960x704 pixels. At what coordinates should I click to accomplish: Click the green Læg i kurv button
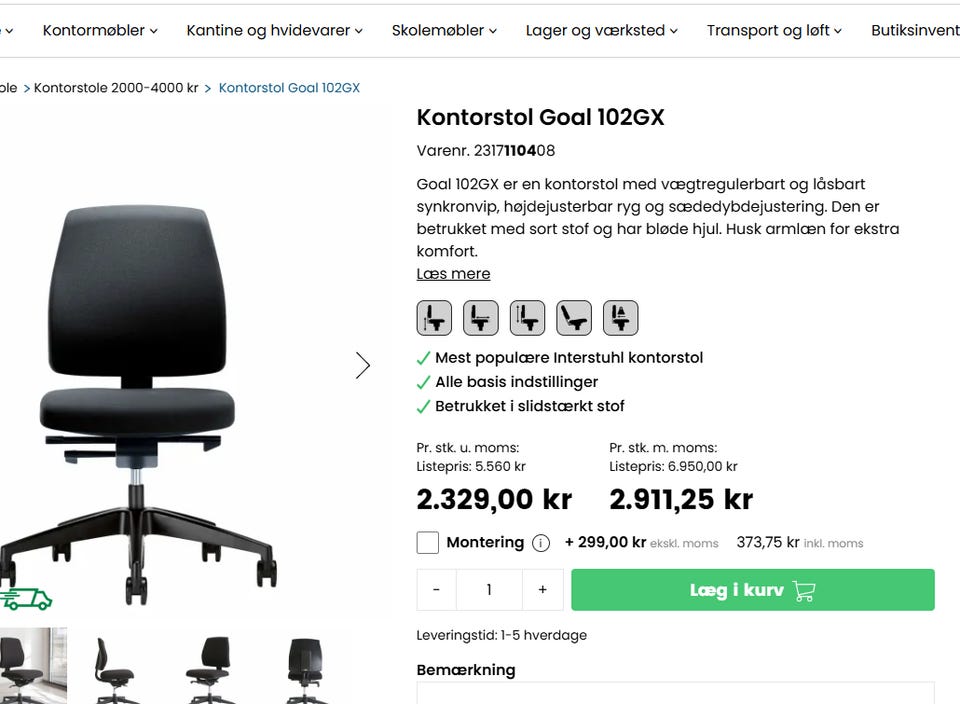pyautogui.click(x=752, y=590)
